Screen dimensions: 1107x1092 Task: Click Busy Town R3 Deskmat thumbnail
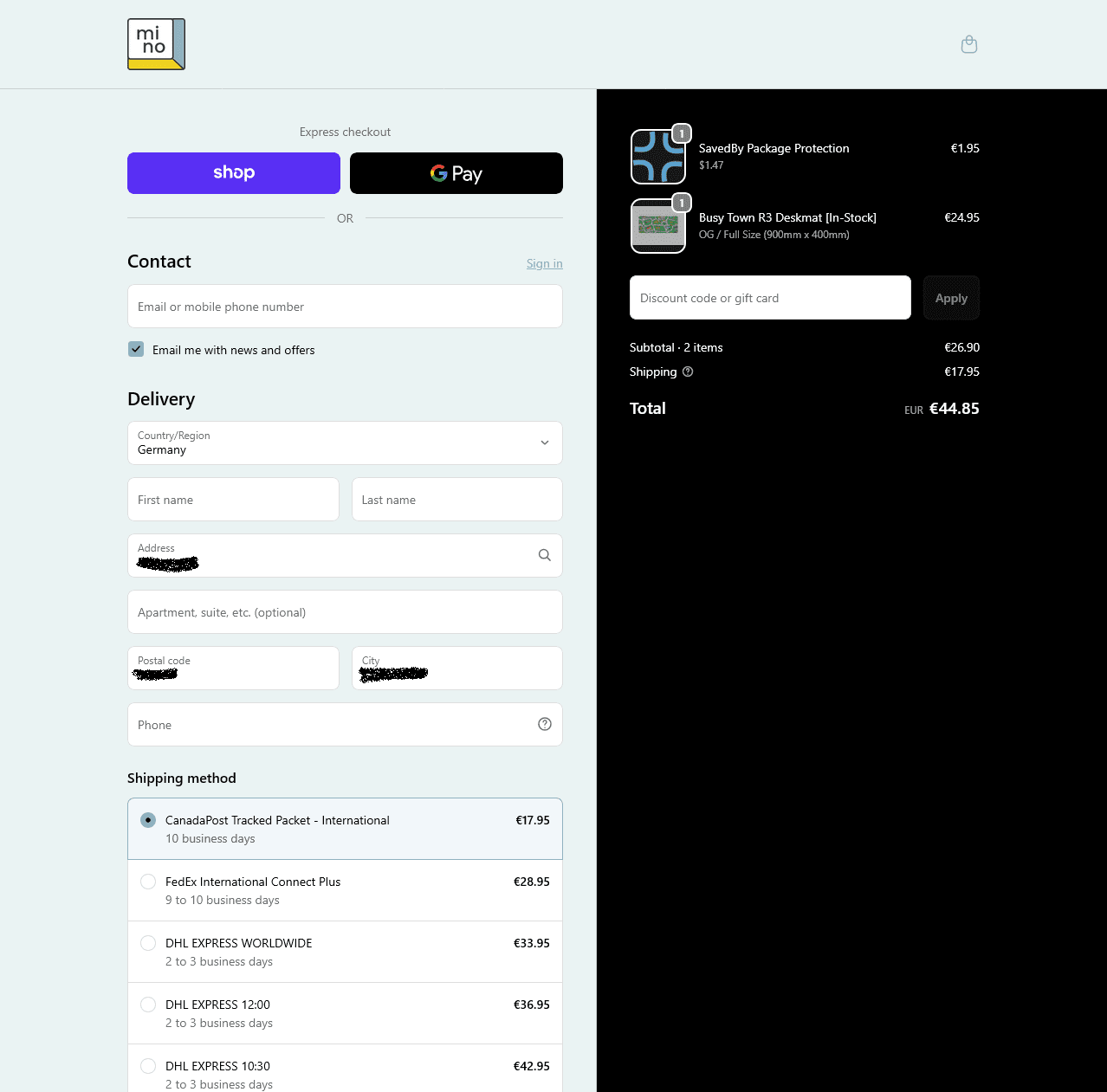point(658,226)
